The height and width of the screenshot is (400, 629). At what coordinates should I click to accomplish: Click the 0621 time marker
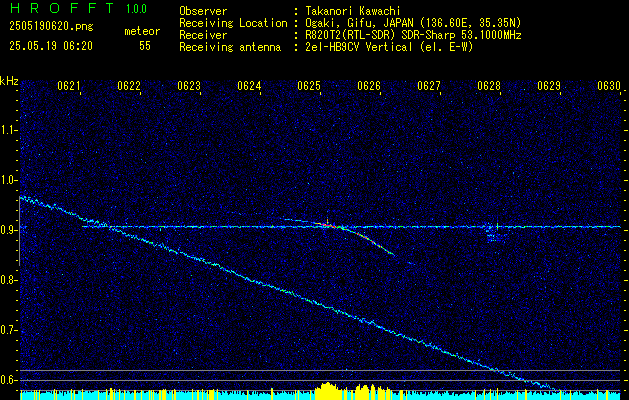click(x=69, y=86)
